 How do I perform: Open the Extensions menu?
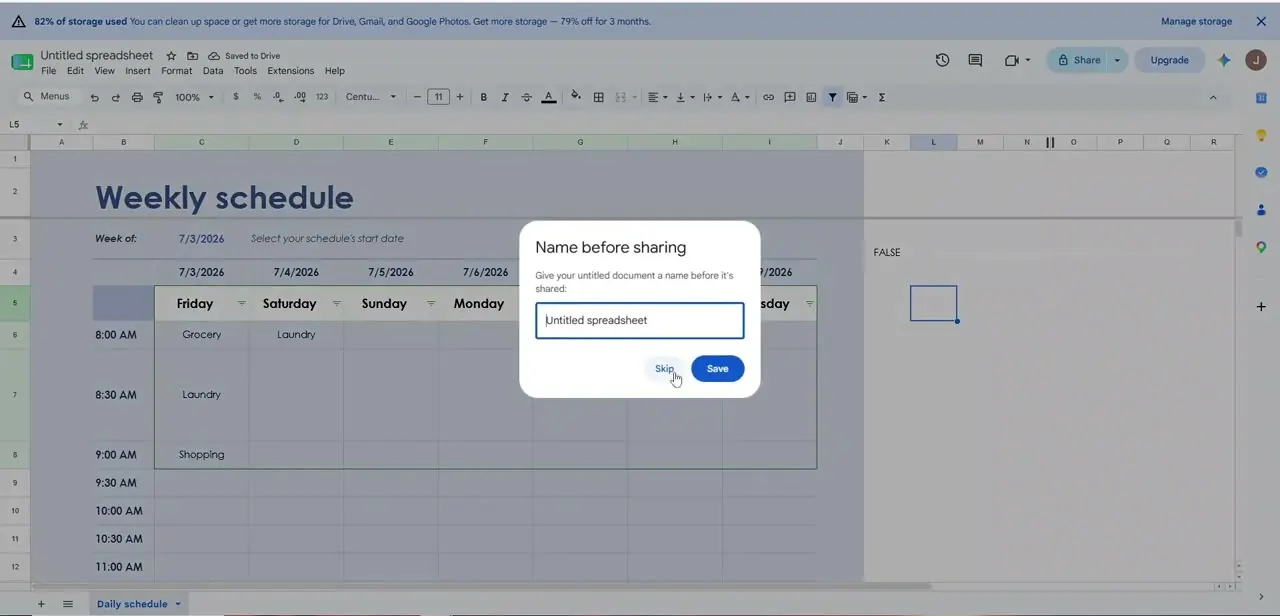(290, 71)
